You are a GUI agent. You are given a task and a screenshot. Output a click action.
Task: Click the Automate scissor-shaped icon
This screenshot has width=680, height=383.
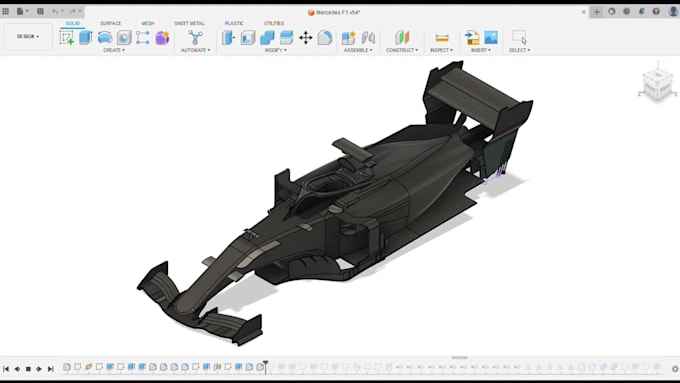(x=195, y=38)
